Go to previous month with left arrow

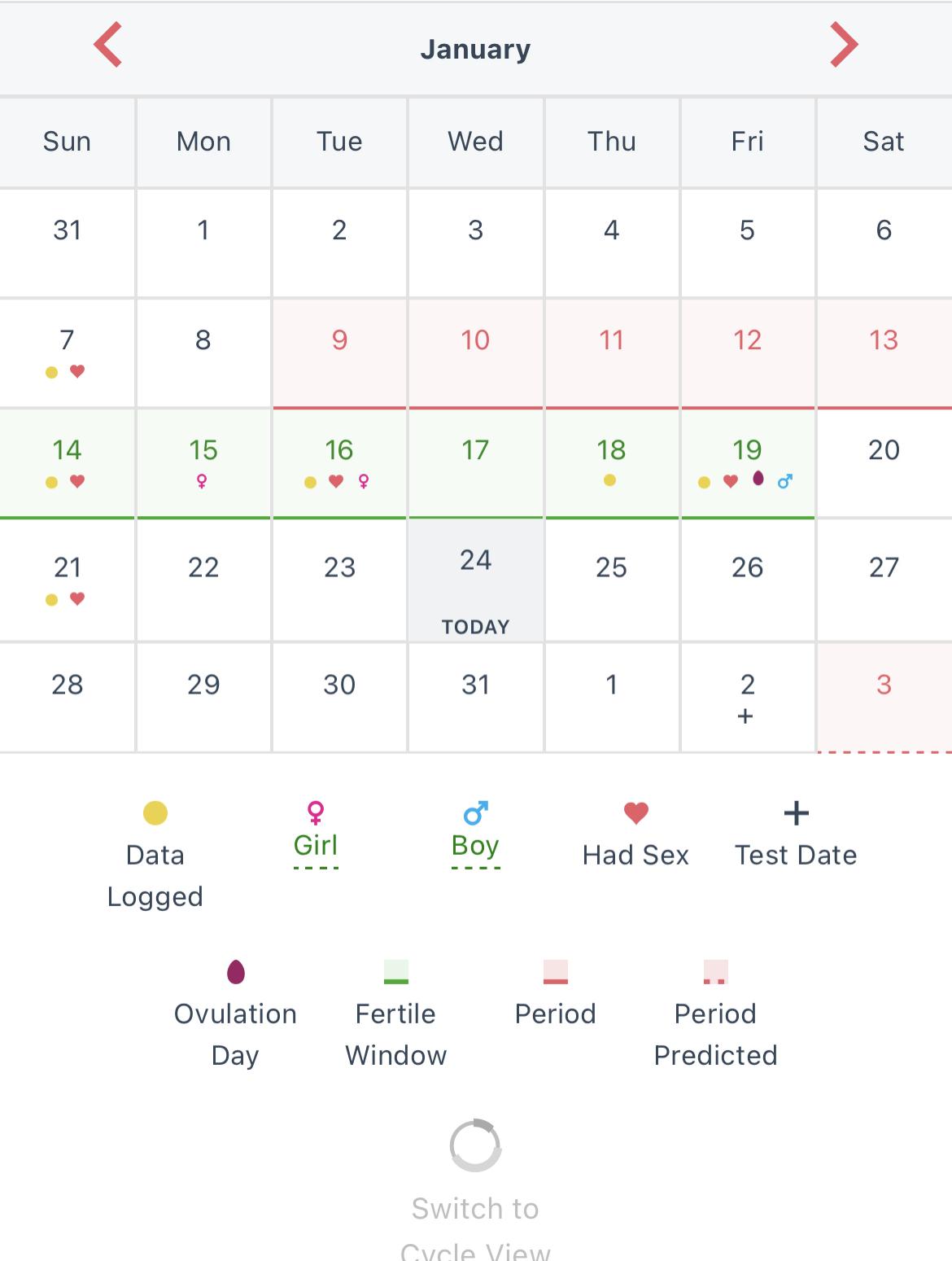(x=107, y=45)
